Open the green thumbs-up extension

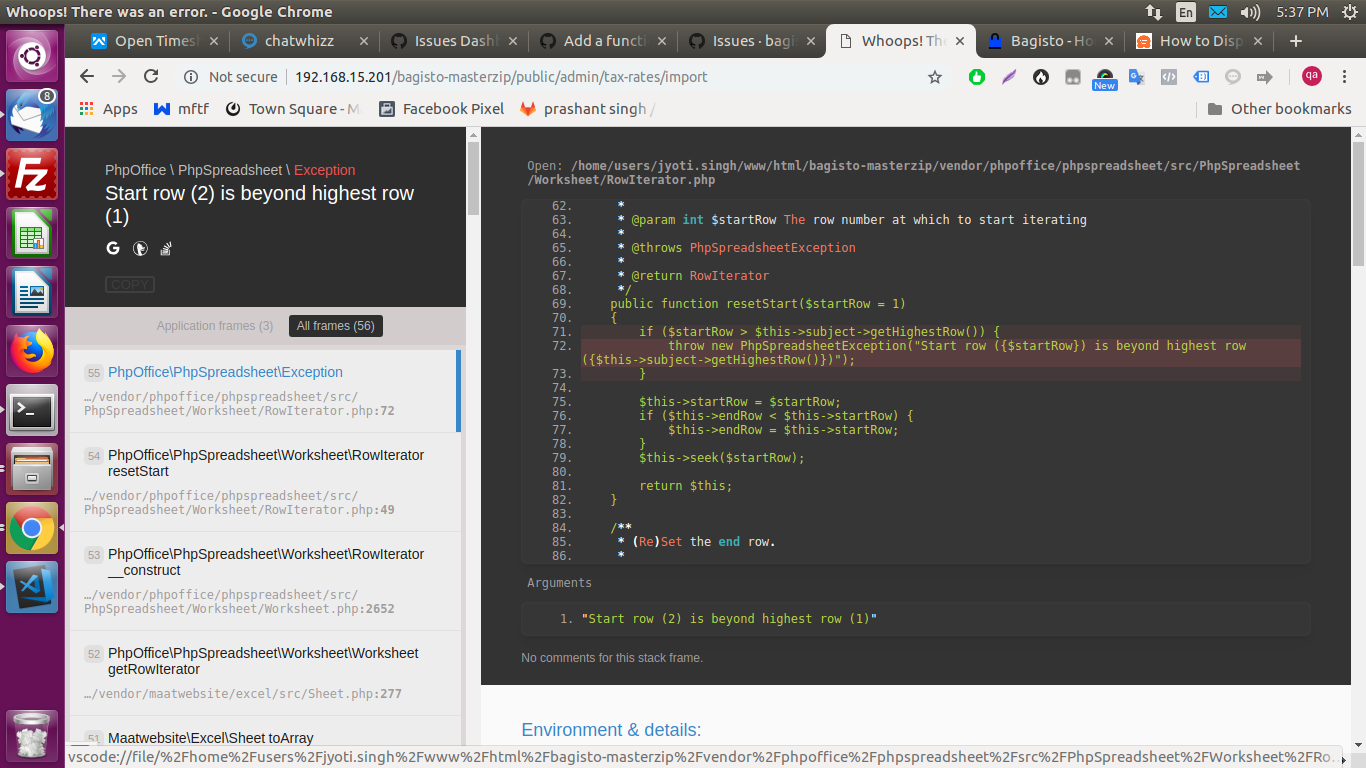click(977, 77)
